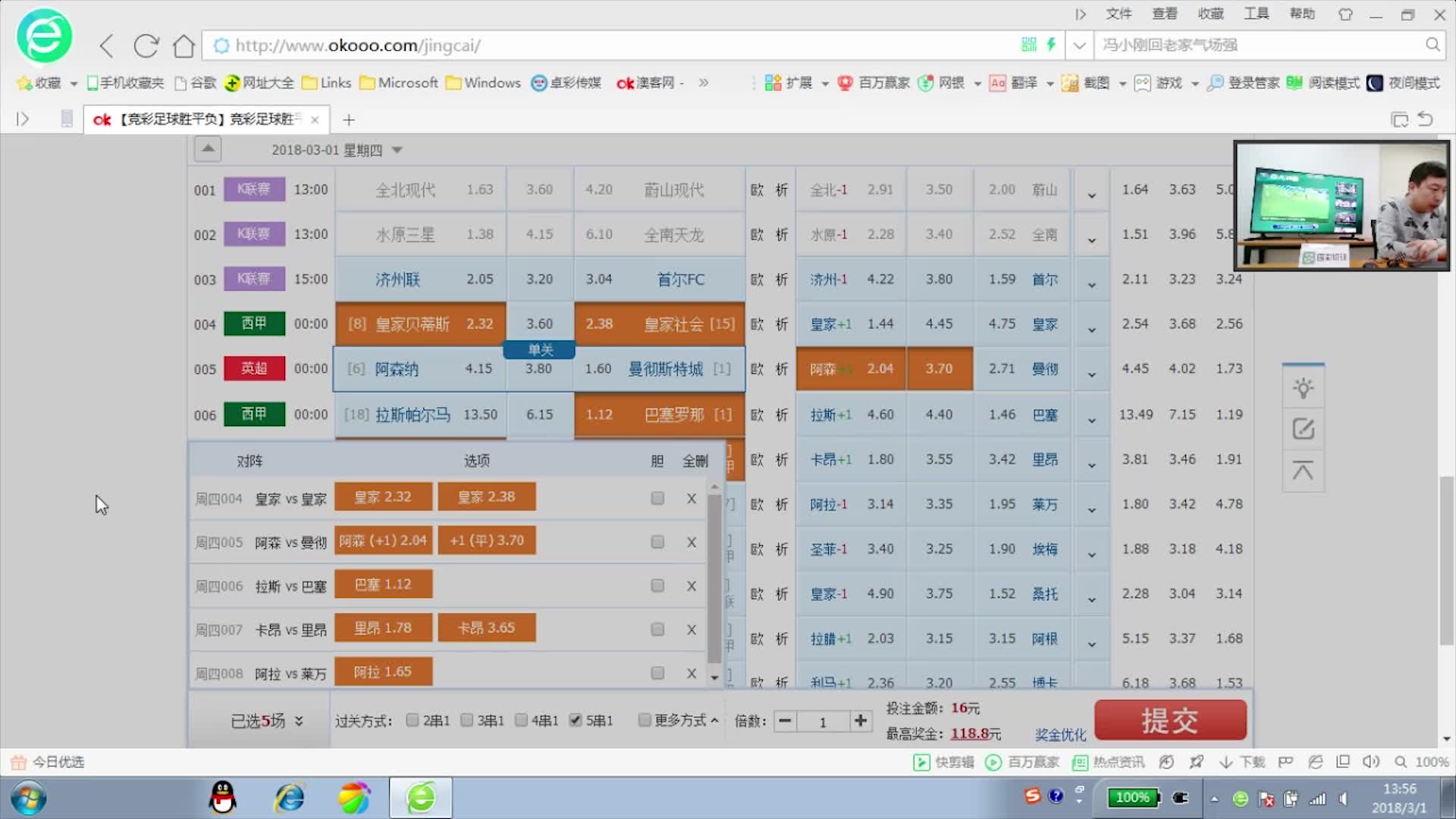This screenshot has height=819, width=1456.
Task: Check the 更多方式 option
Action: (645, 720)
